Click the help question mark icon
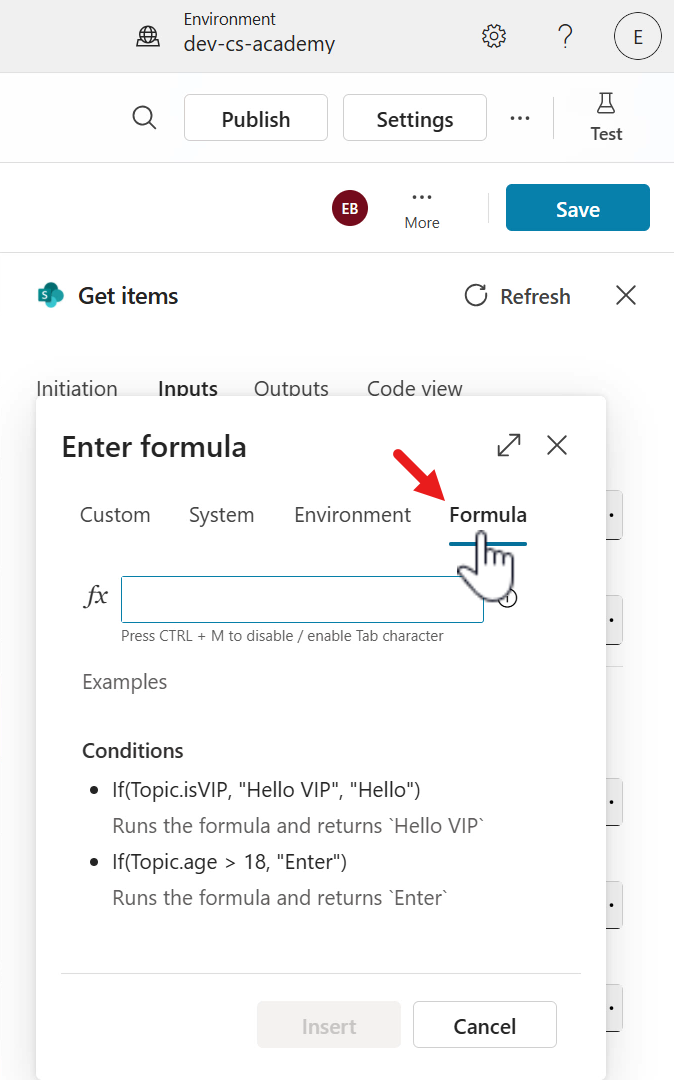 tap(565, 36)
